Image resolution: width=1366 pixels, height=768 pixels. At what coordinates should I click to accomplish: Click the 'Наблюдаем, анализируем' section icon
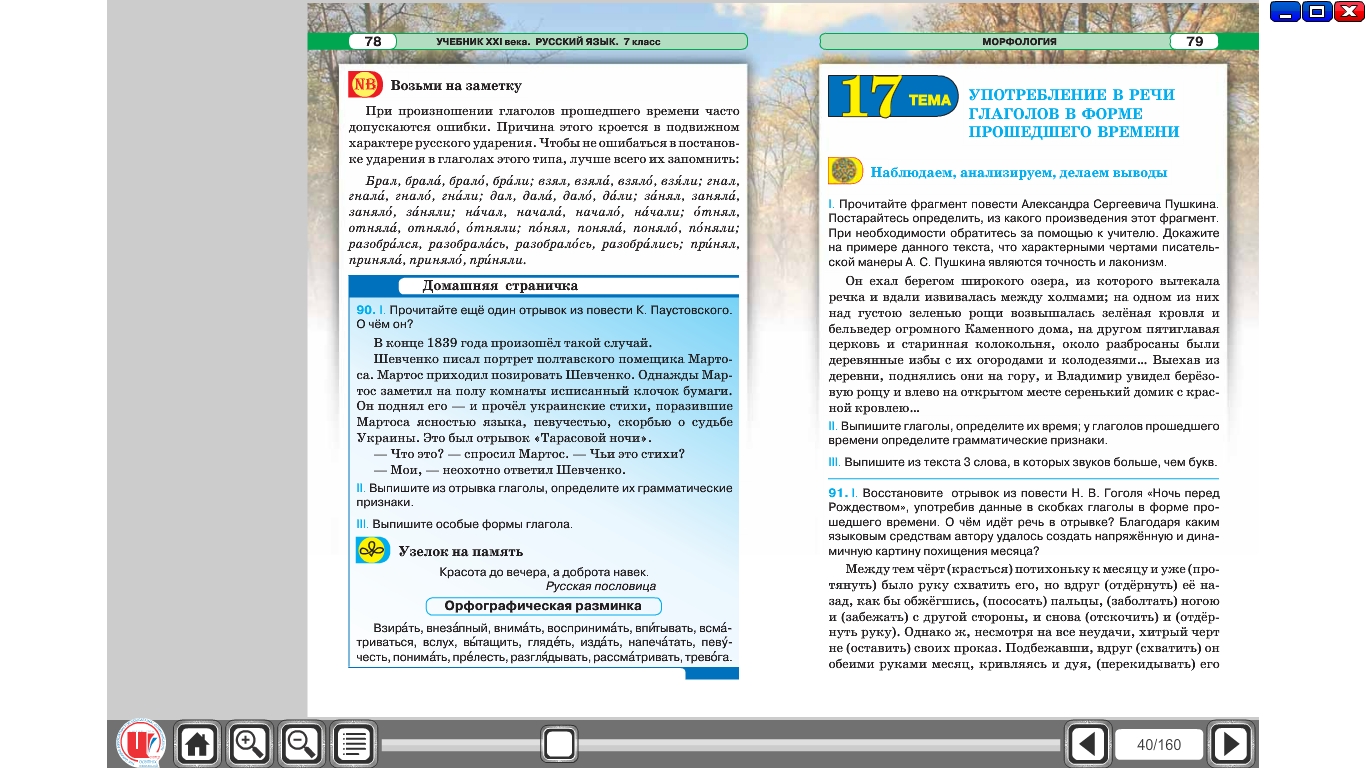coord(846,171)
